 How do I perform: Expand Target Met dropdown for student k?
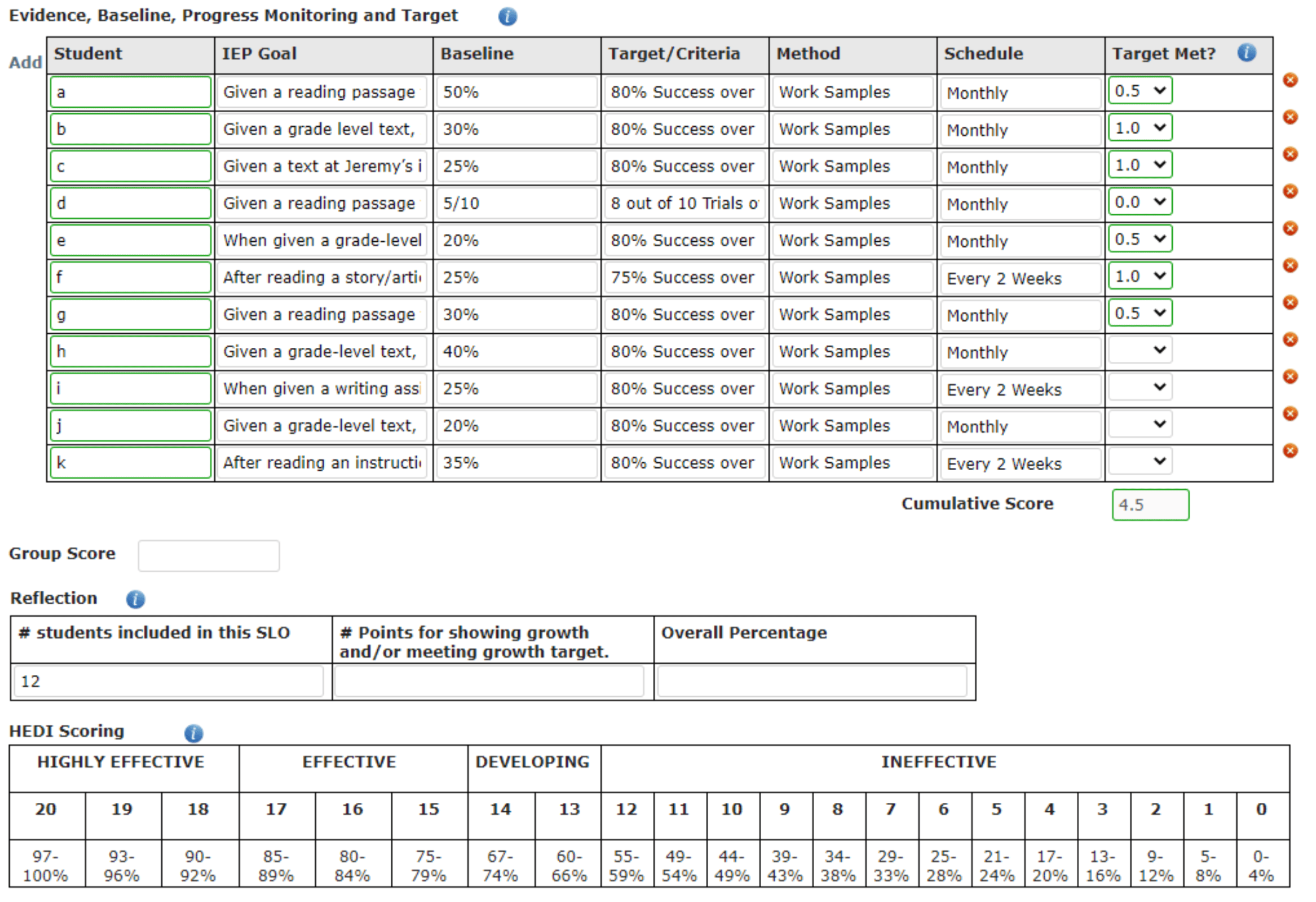coord(1140,461)
